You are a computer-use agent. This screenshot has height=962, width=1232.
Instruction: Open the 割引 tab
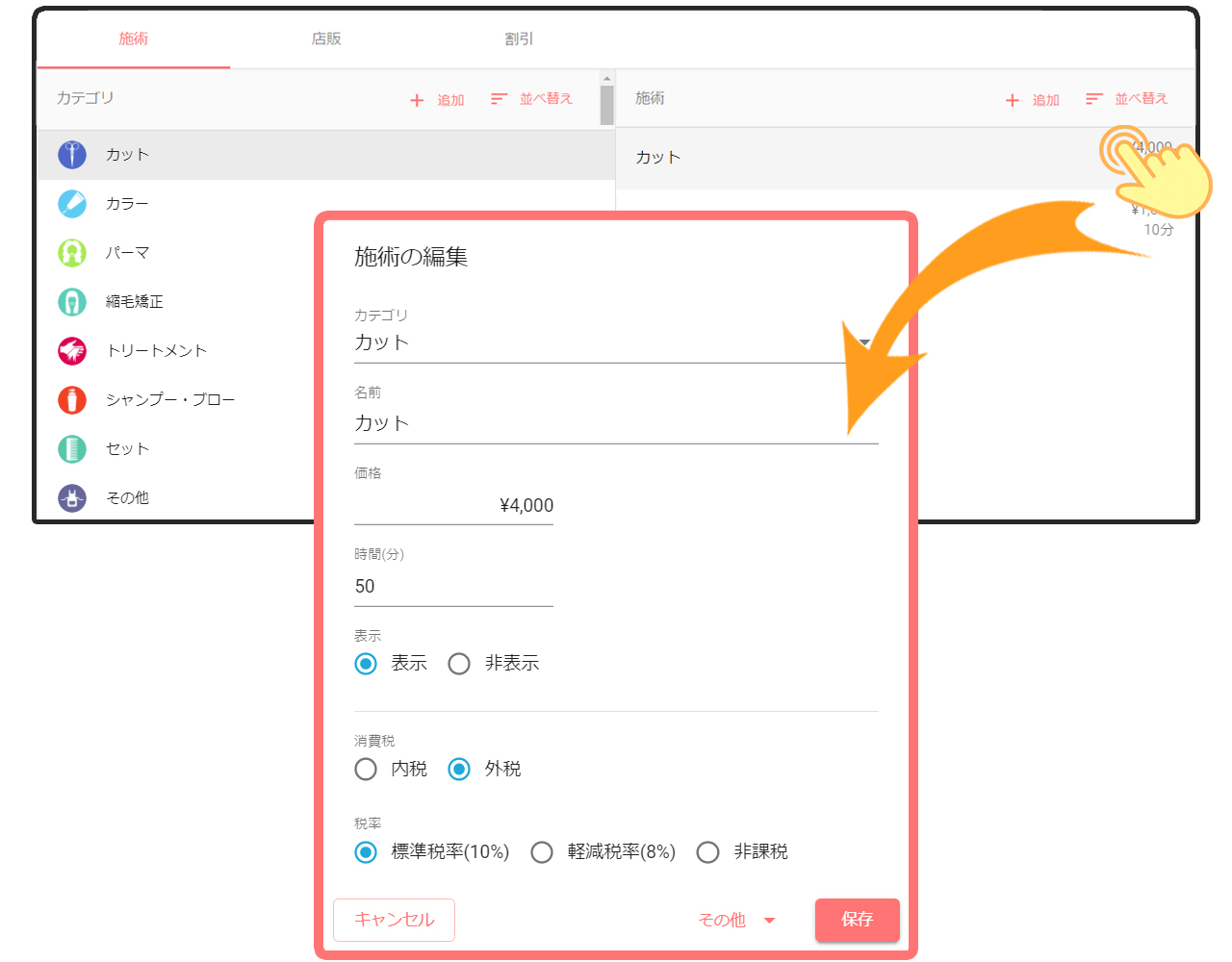519,39
